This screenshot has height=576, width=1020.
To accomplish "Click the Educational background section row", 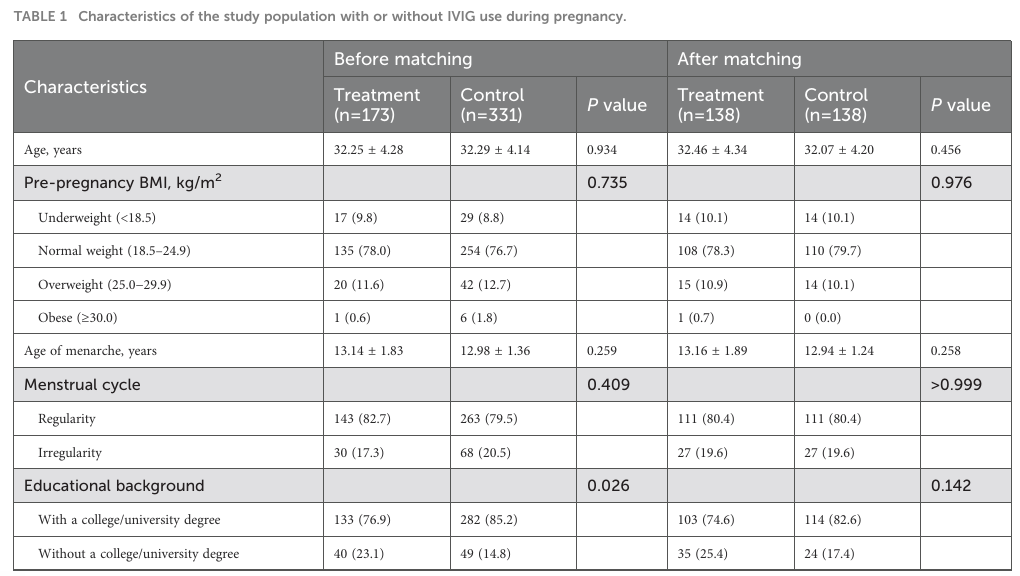I will coord(114,486).
